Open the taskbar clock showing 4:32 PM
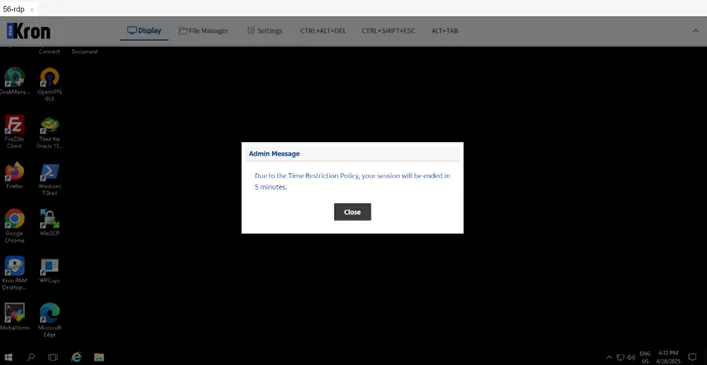 click(668, 357)
